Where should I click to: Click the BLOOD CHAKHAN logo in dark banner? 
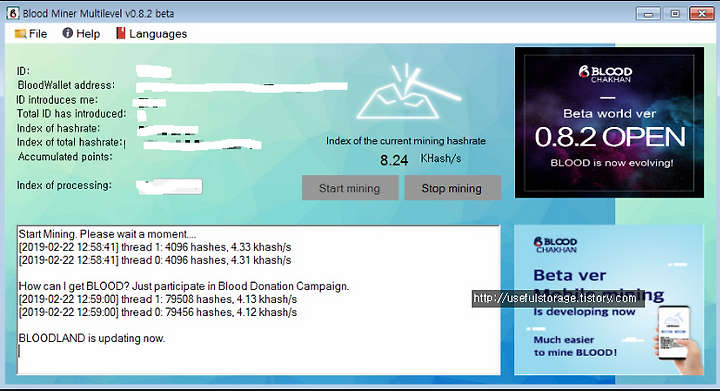(x=605, y=74)
